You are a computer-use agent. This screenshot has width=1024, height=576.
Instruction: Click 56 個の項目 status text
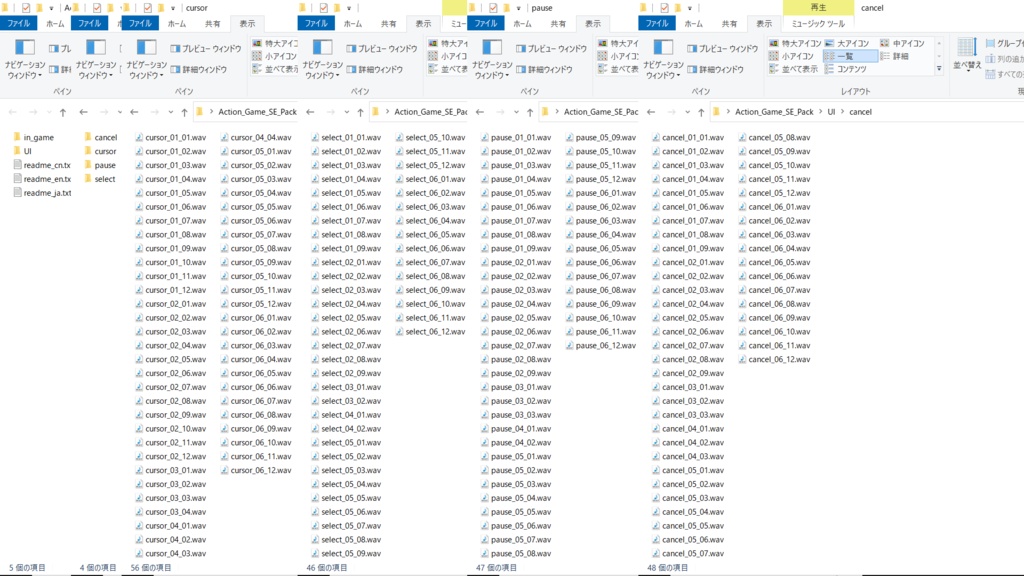point(151,568)
